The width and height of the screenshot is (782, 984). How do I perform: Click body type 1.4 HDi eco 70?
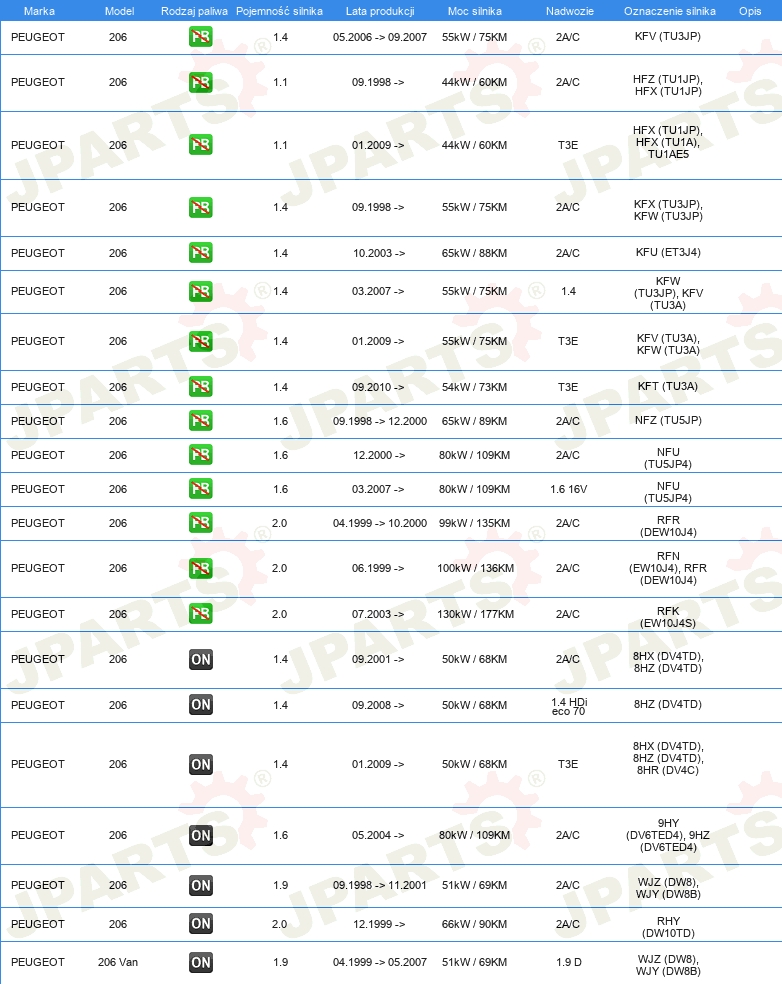coord(569,707)
